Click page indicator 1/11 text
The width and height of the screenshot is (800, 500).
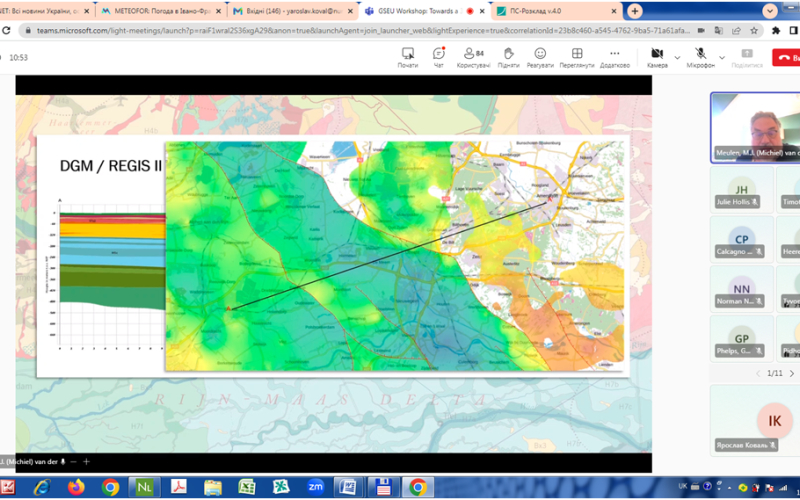775,373
